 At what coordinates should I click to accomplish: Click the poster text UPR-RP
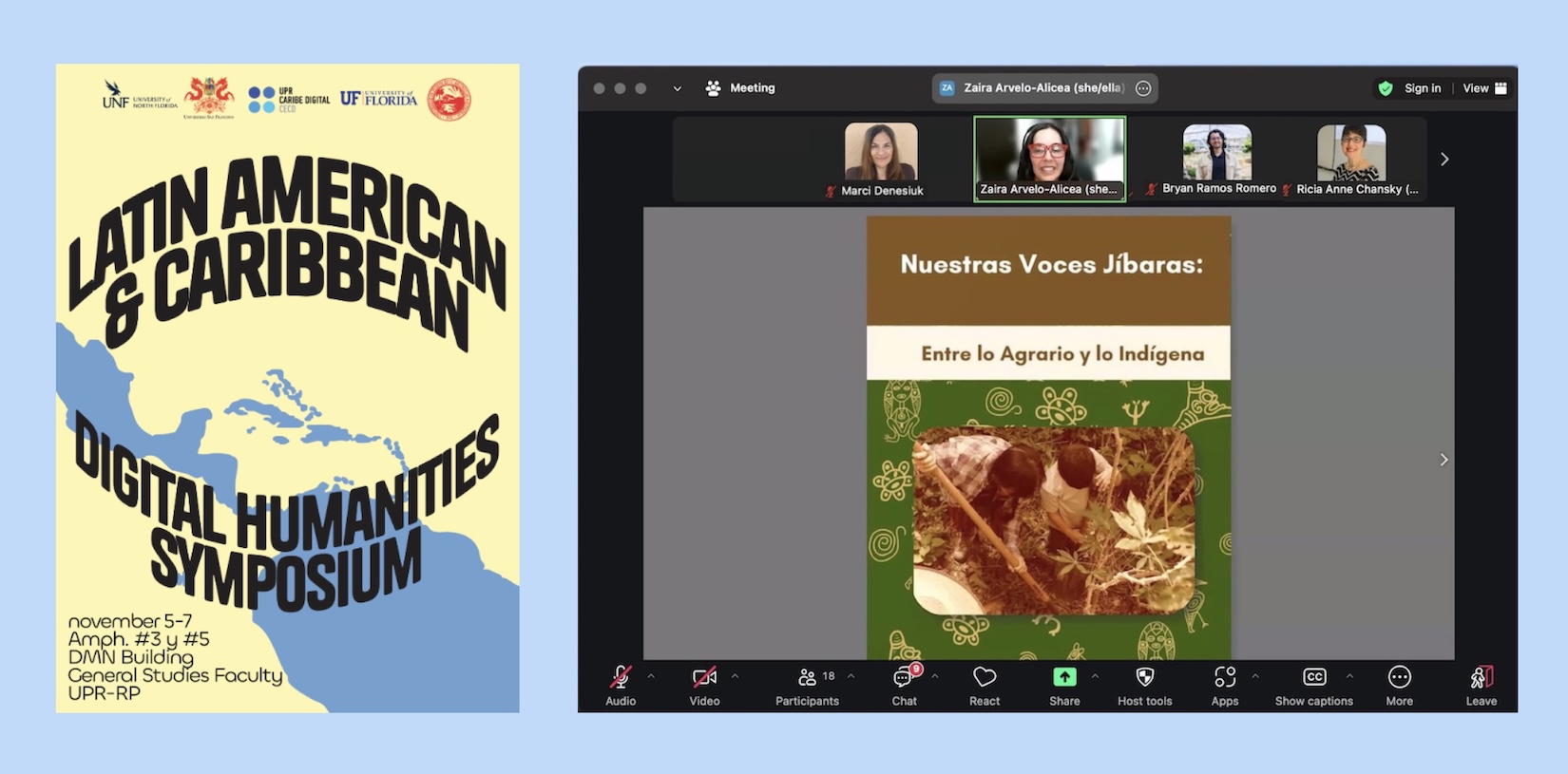click(x=104, y=693)
